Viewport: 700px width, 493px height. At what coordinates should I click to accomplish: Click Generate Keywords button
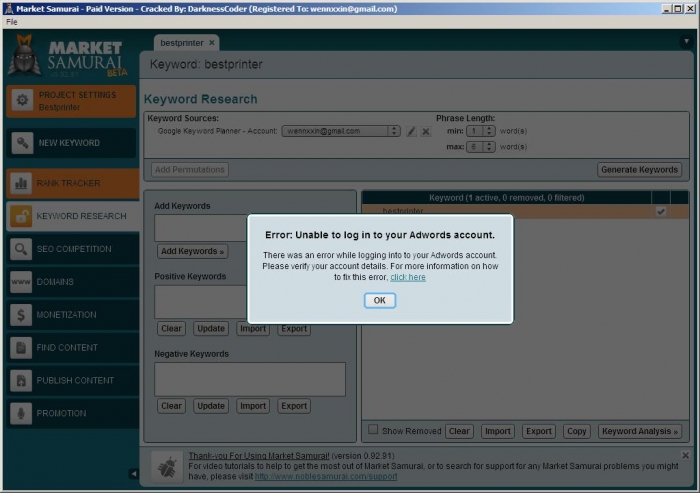tap(639, 170)
